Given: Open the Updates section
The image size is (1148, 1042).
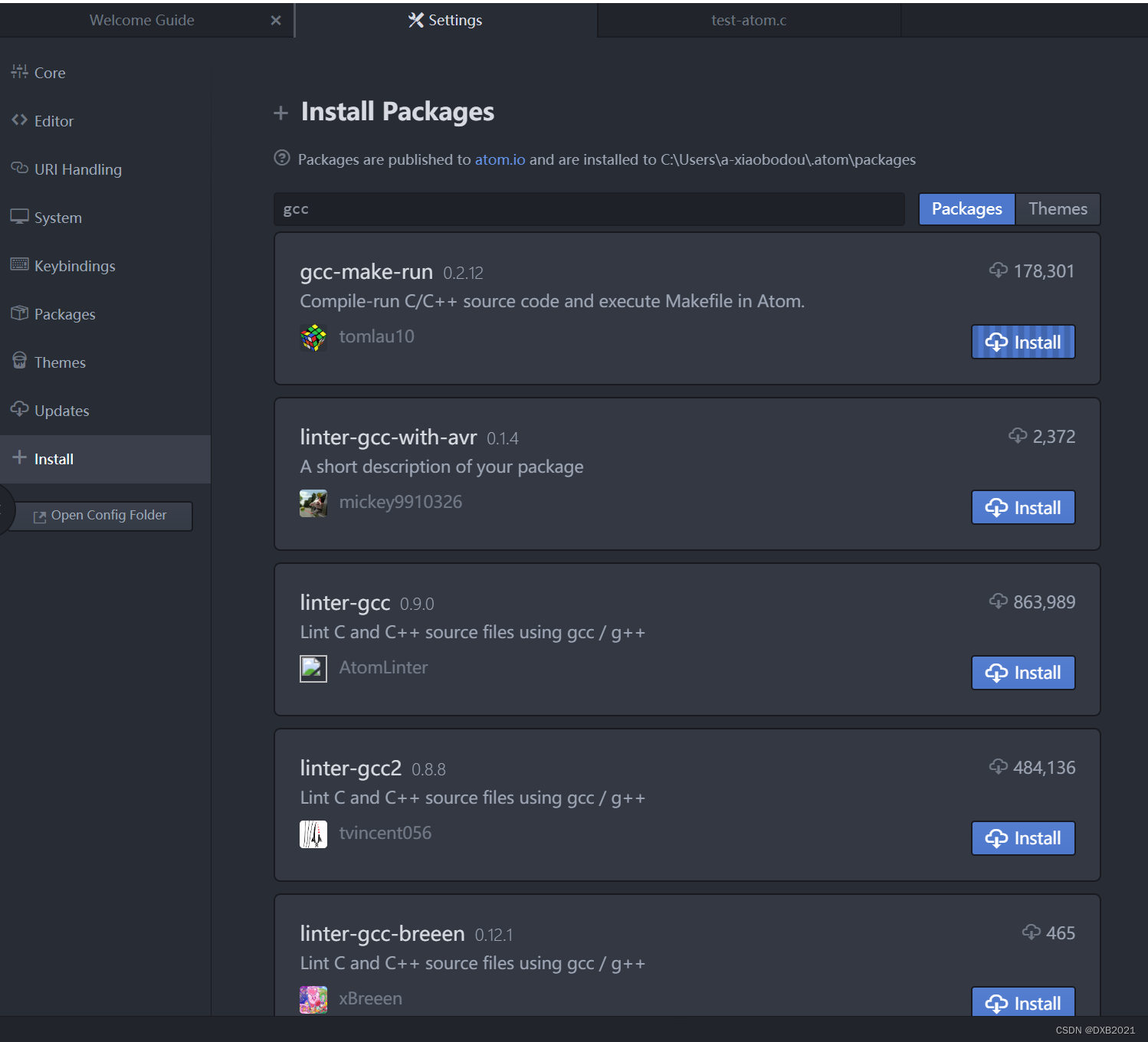Looking at the screenshot, I should (x=105, y=411).
